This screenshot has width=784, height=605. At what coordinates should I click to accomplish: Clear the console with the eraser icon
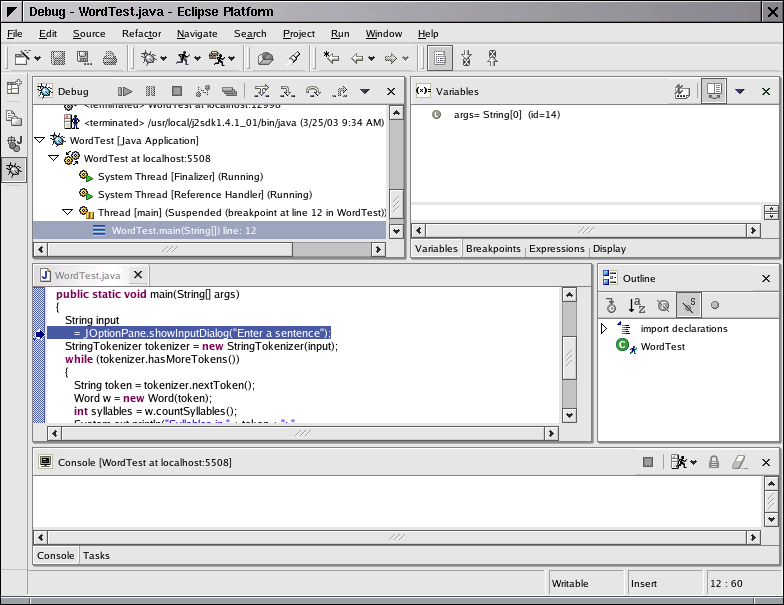pos(740,462)
